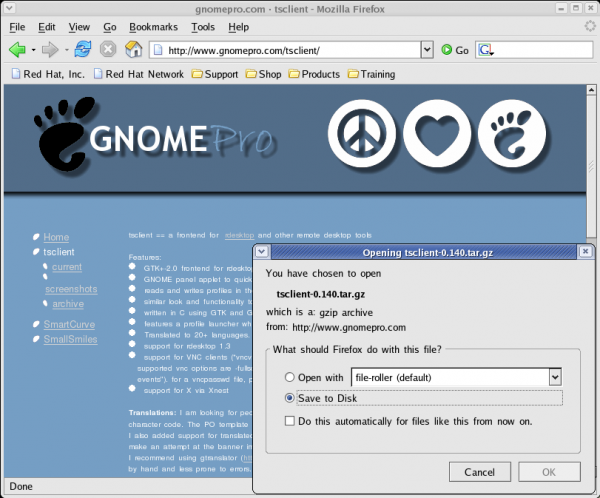Click the page icon in the address bar
The image size is (600, 498).
158,50
